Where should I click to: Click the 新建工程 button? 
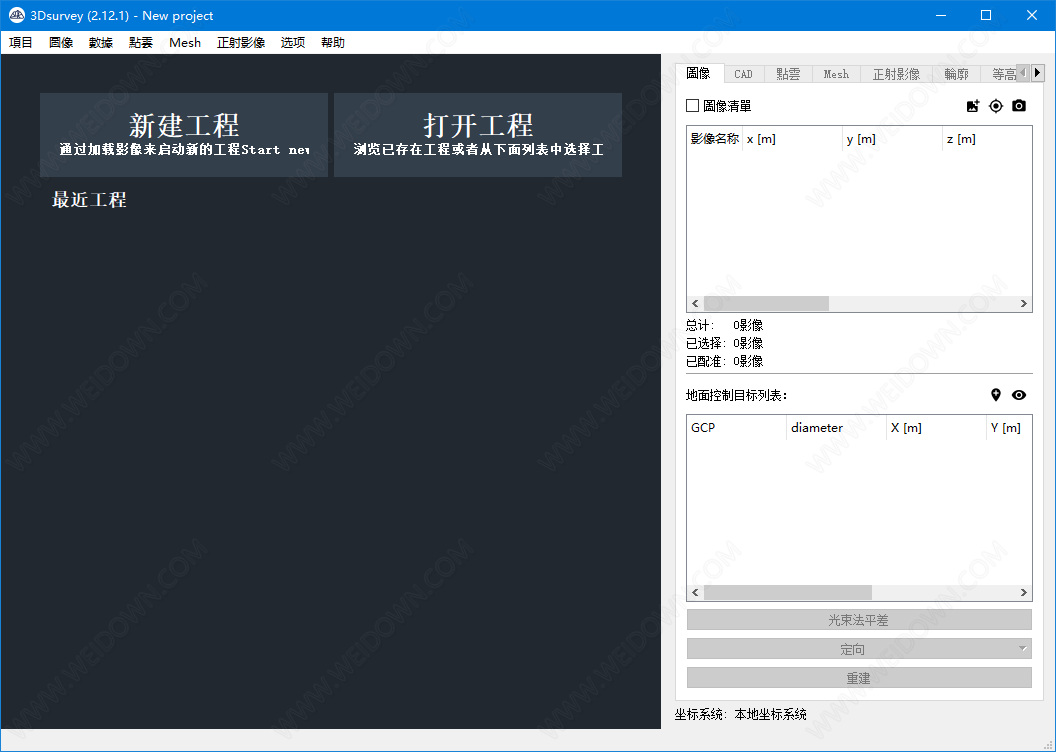pyautogui.click(x=184, y=135)
